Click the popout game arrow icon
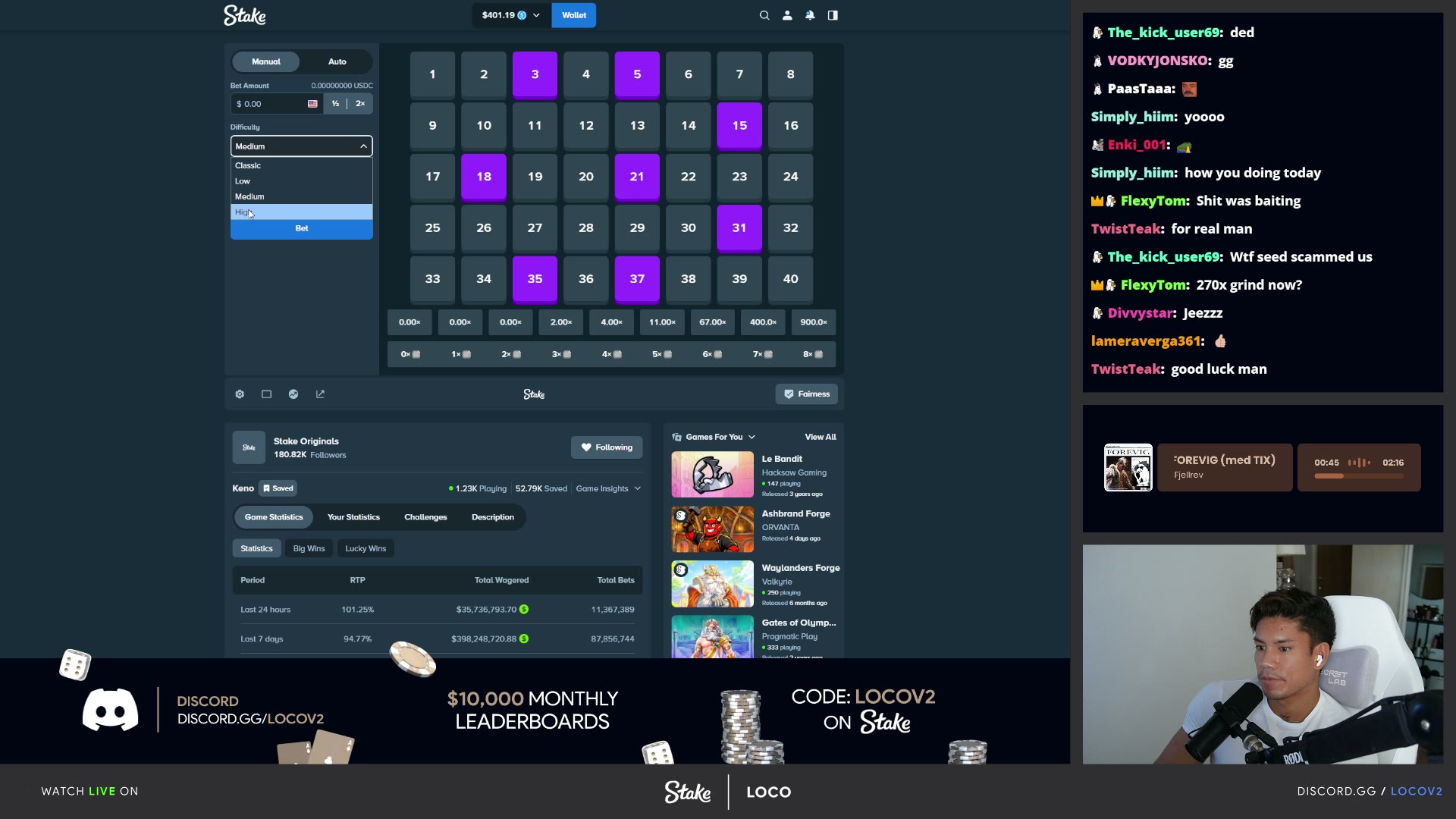Viewport: 1456px width, 819px height. (x=320, y=394)
